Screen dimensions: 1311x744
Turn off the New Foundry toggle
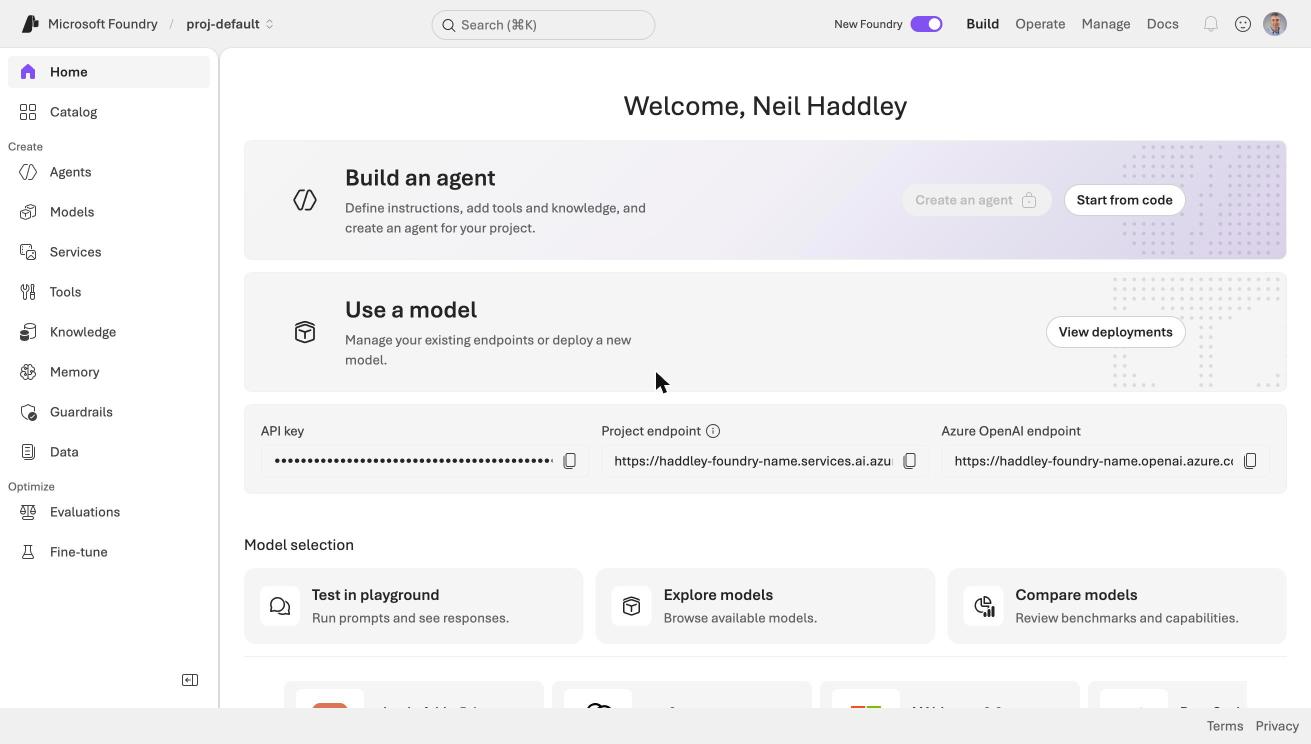926,24
